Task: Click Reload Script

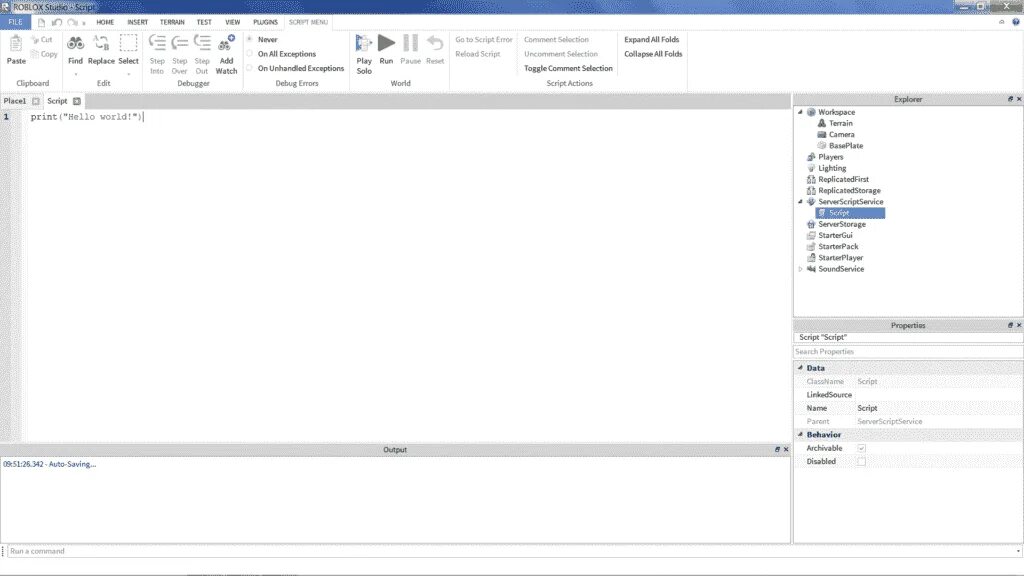Action: [x=477, y=54]
